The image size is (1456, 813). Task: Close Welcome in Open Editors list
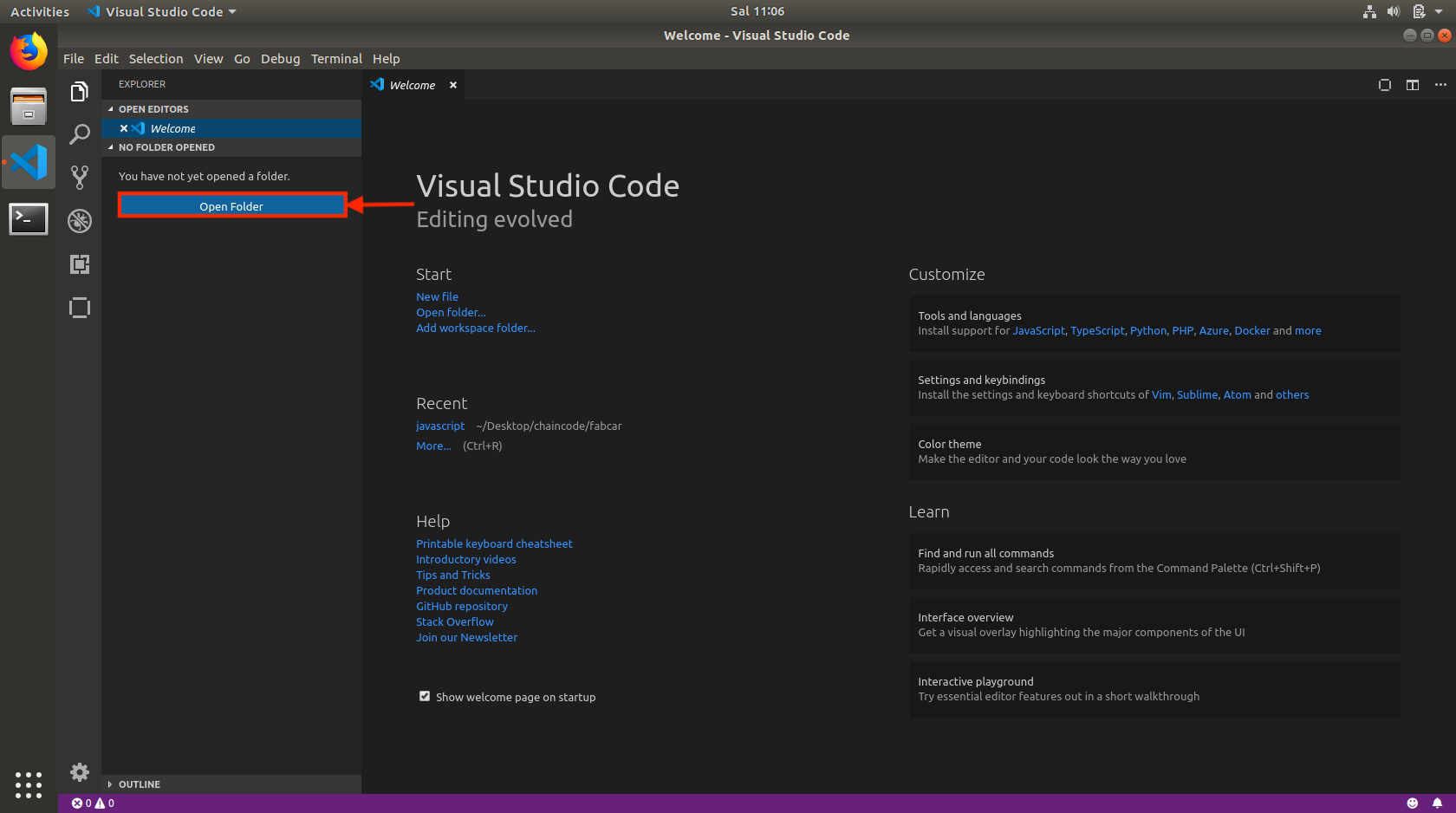pos(124,128)
